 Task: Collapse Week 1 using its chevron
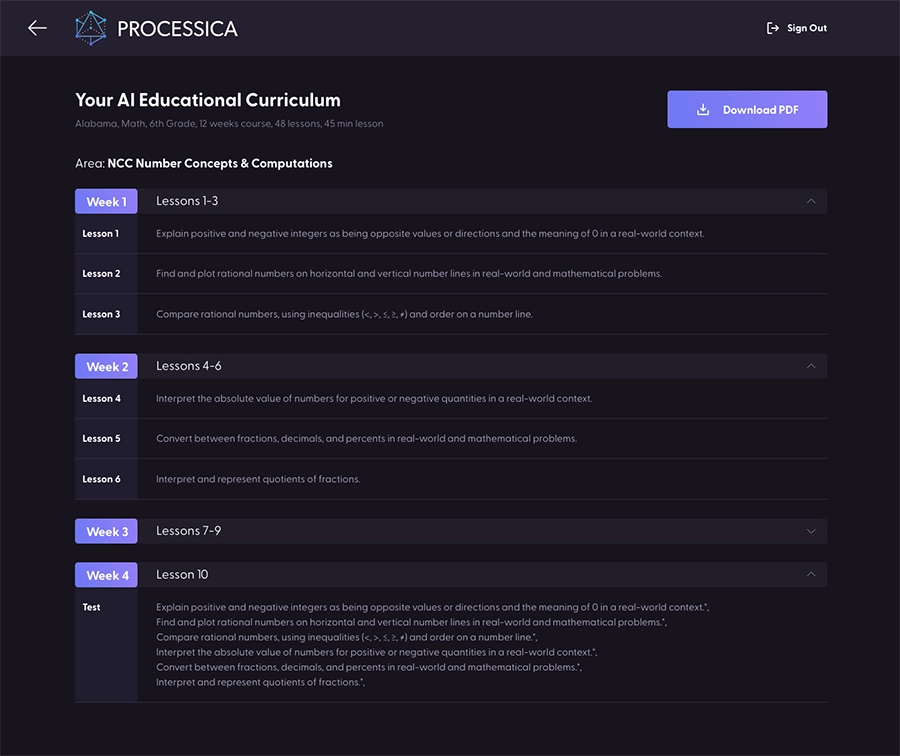click(x=811, y=201)
